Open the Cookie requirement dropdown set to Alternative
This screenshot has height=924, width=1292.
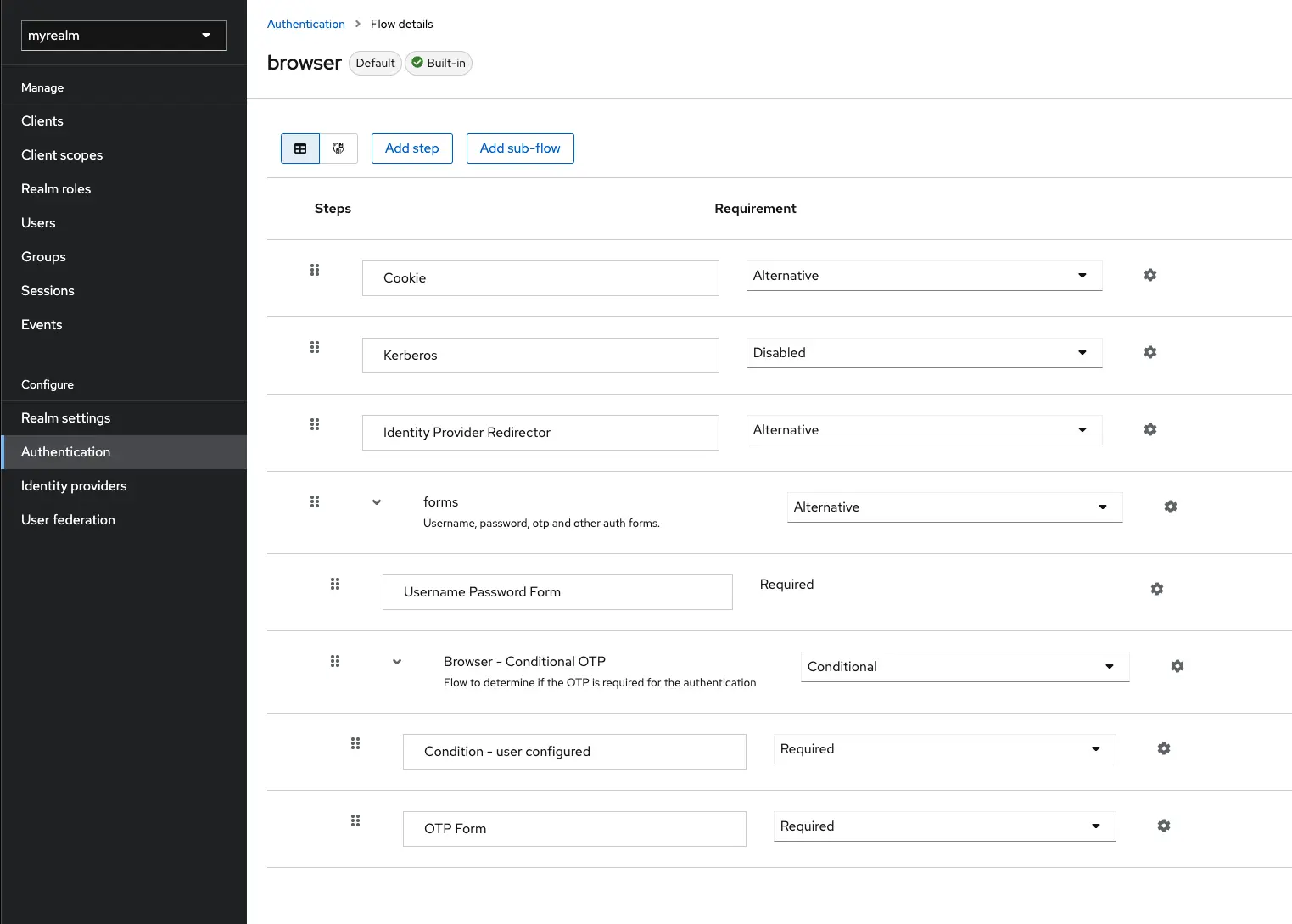point(923,275)
